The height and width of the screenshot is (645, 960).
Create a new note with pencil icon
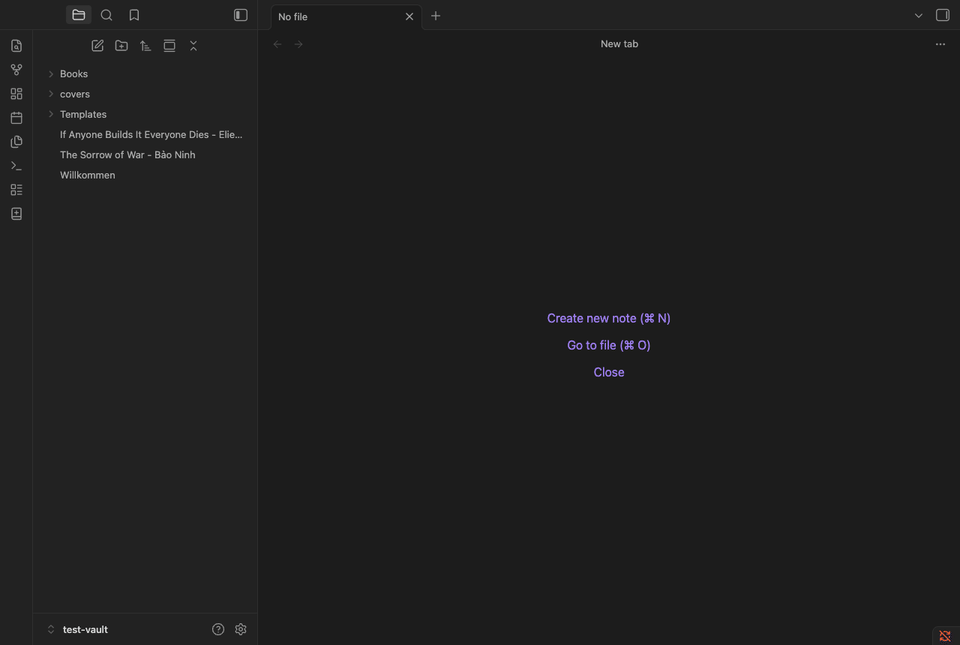point(97,46)
